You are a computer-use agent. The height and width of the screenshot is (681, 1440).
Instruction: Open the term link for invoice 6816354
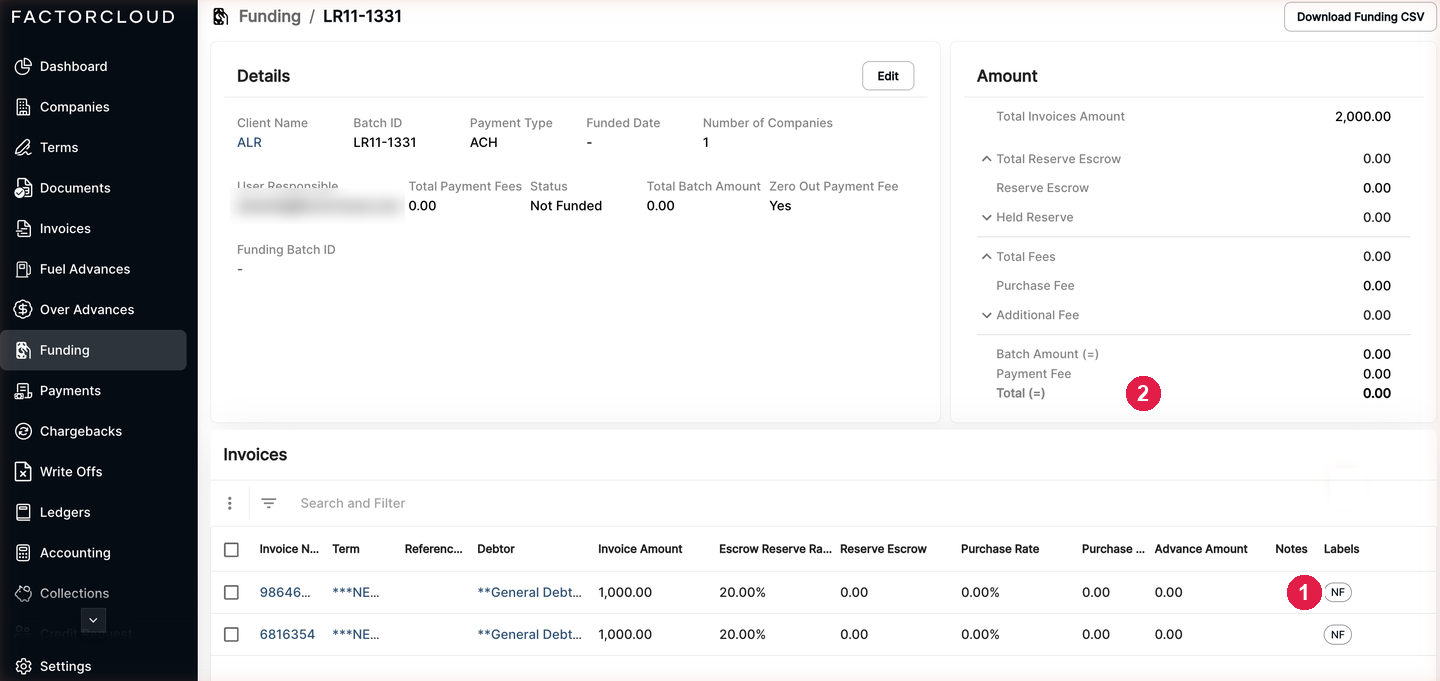coord(356,634)
